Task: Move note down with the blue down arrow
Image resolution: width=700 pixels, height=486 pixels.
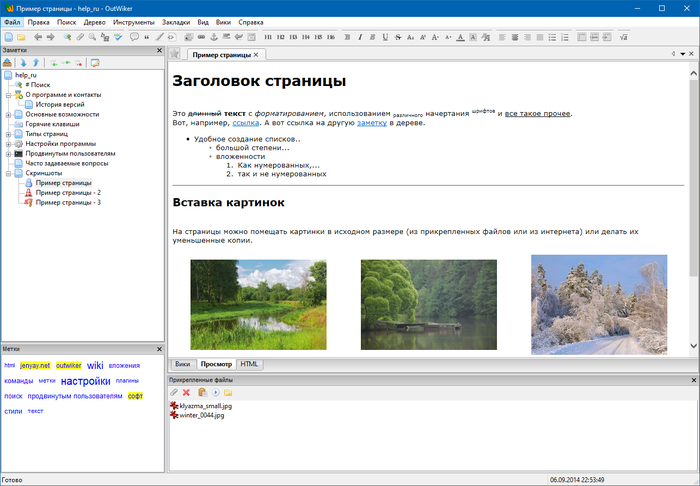Action: (x=23, y=62)
